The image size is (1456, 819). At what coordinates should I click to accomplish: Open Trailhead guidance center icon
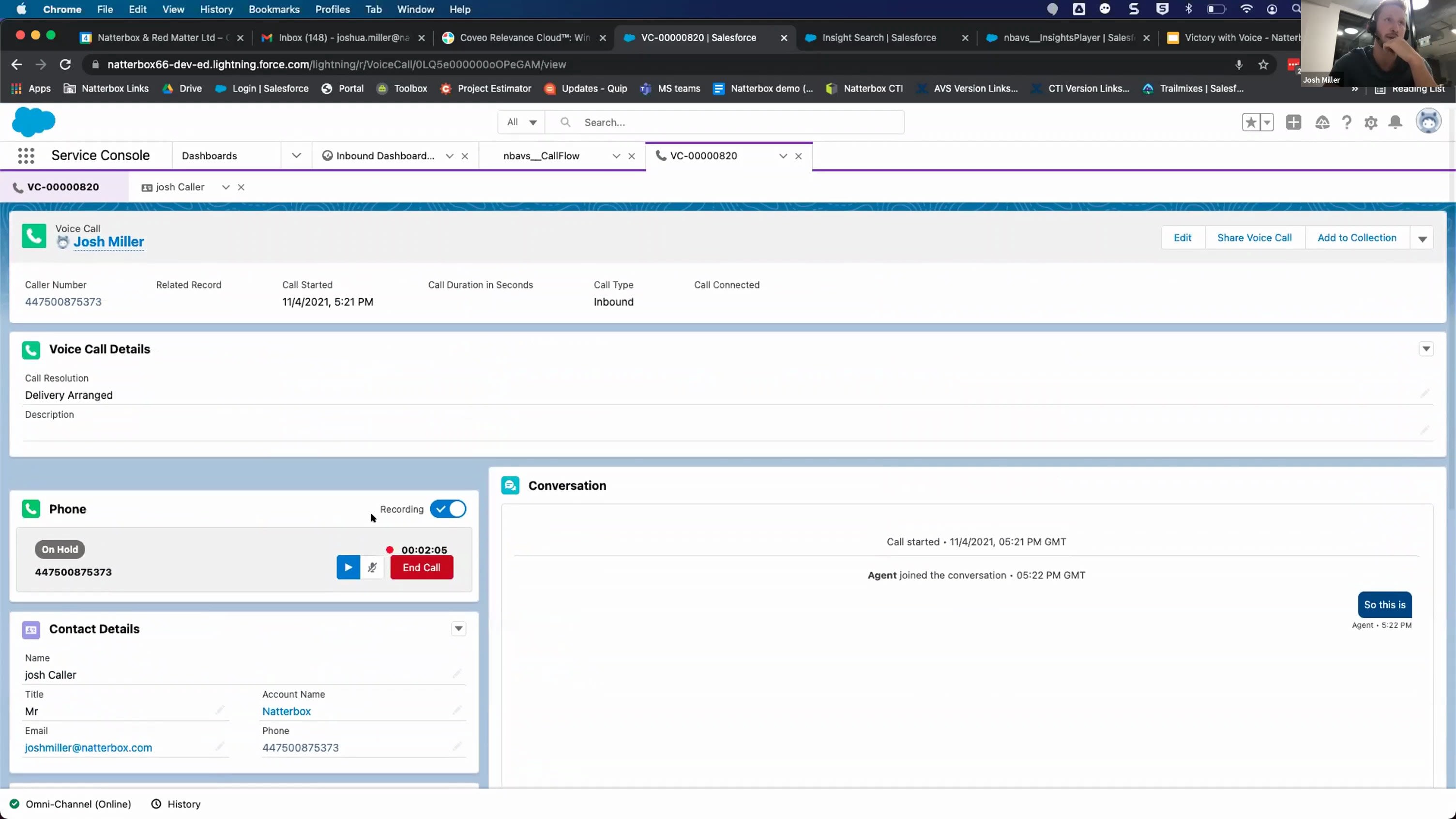(1322, 122)
